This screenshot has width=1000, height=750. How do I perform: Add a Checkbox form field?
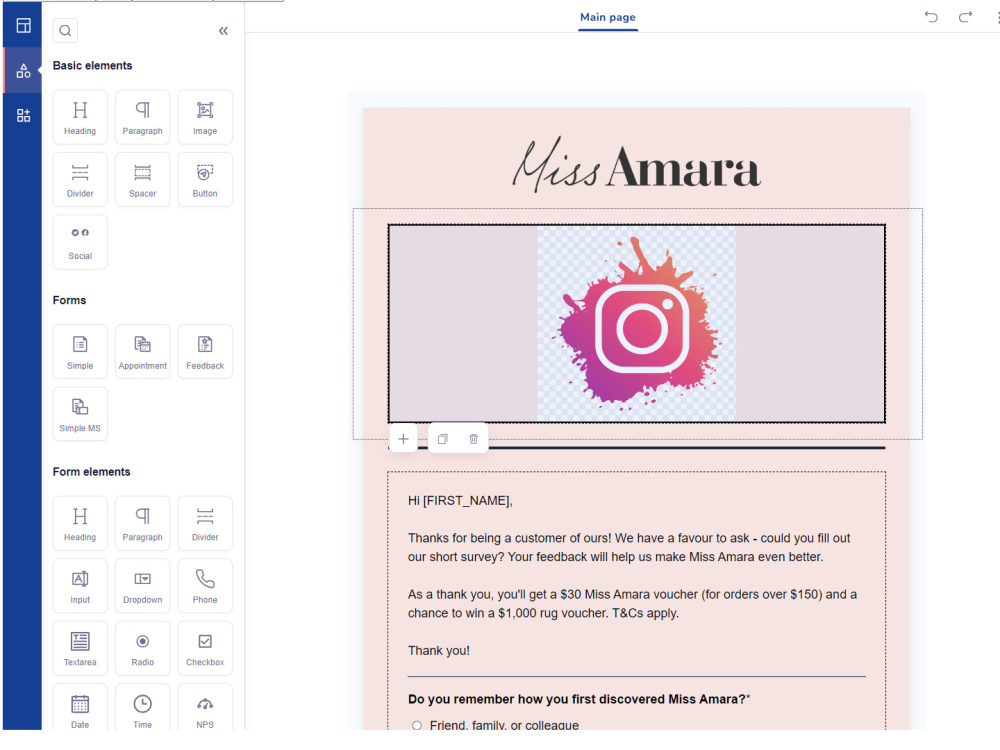(x=205, y=649)
